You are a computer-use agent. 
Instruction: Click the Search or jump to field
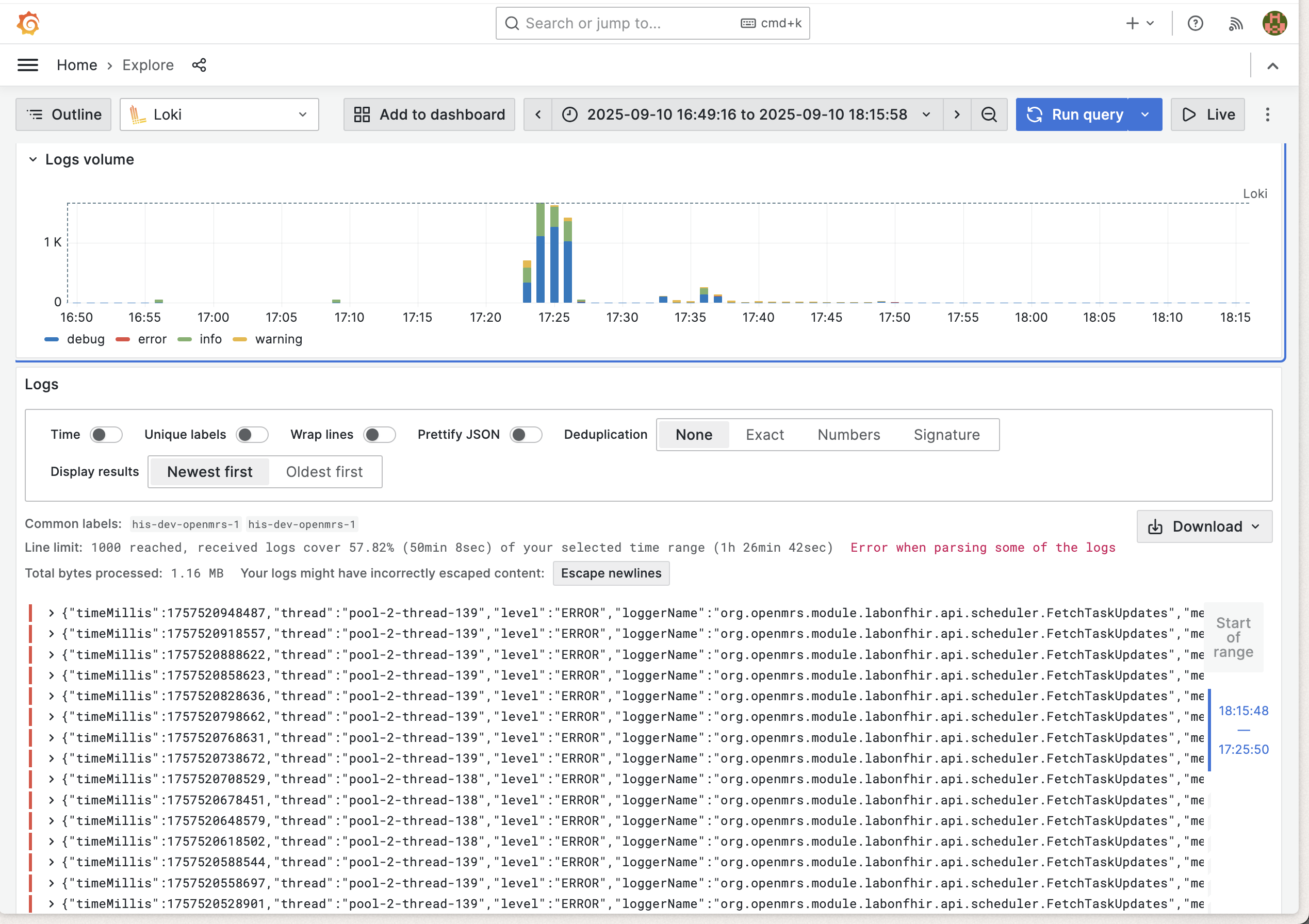pos(653,23)
